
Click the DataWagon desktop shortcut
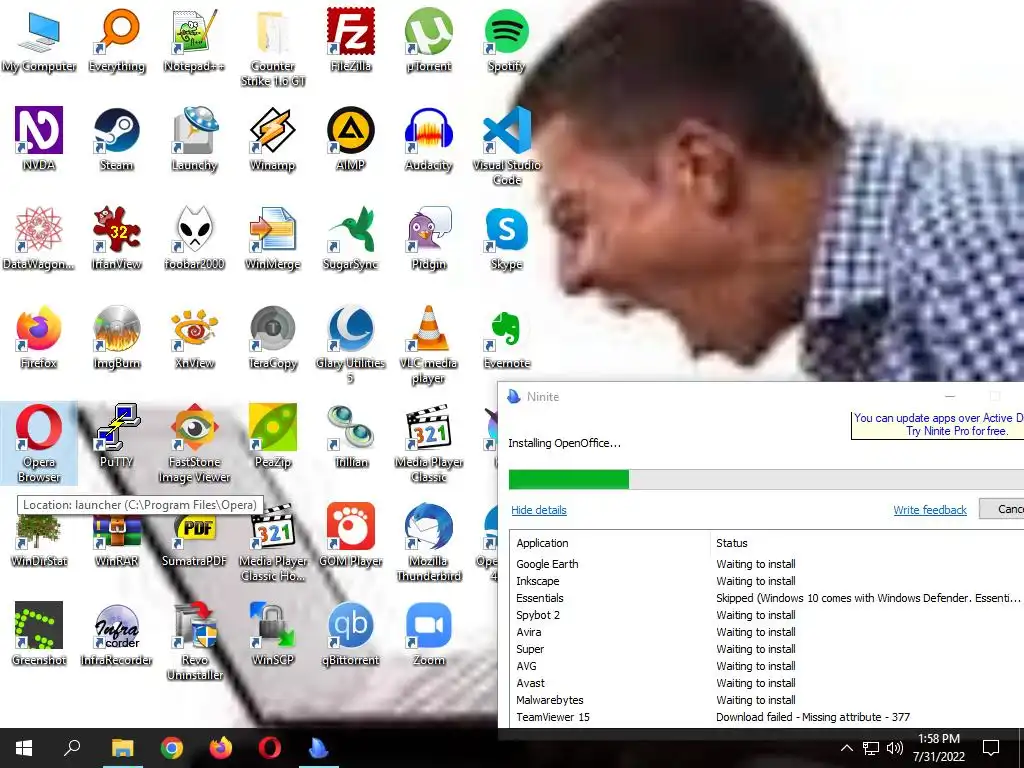[x=39, y=239]
